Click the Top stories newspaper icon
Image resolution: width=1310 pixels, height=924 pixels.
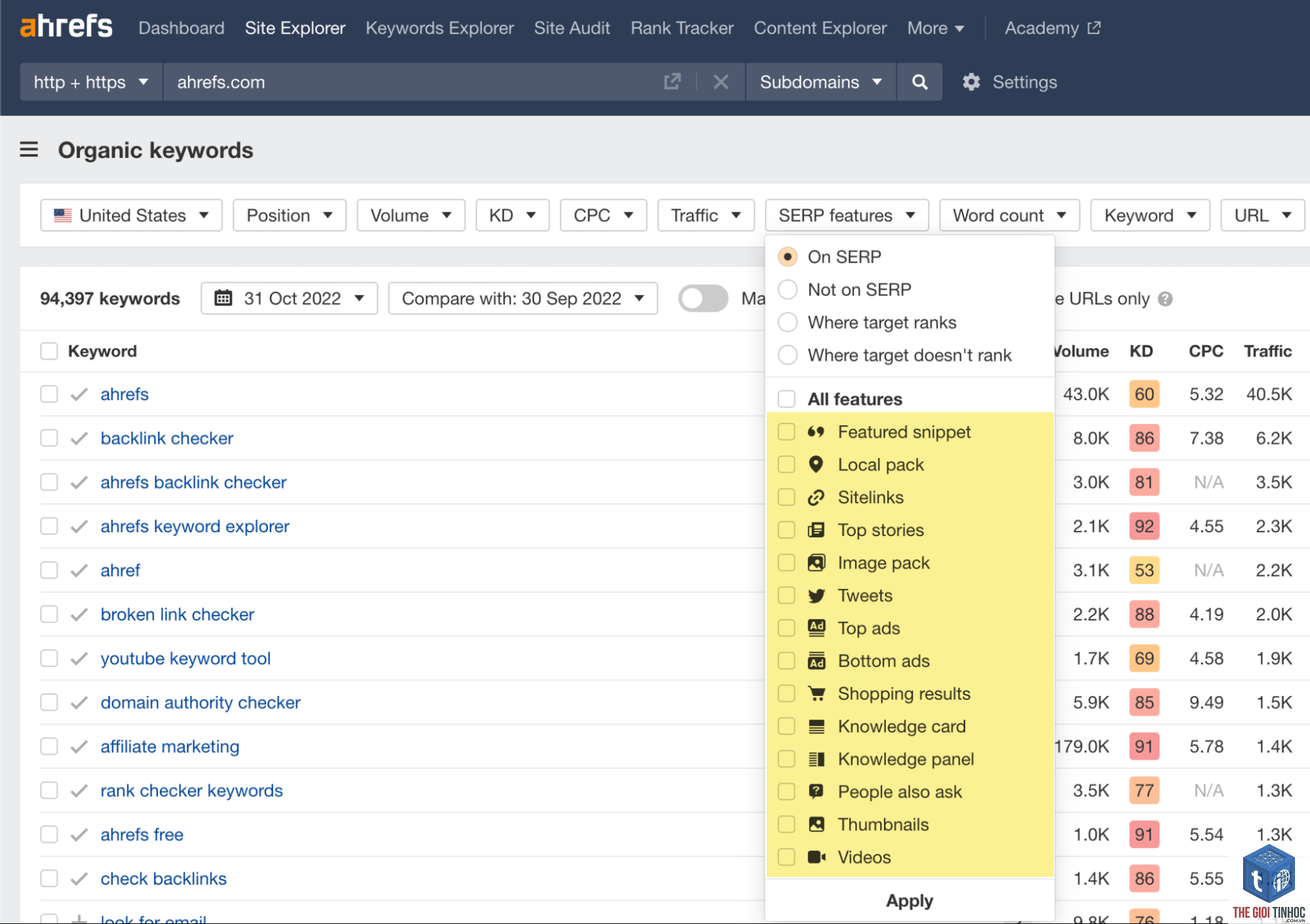816,530
